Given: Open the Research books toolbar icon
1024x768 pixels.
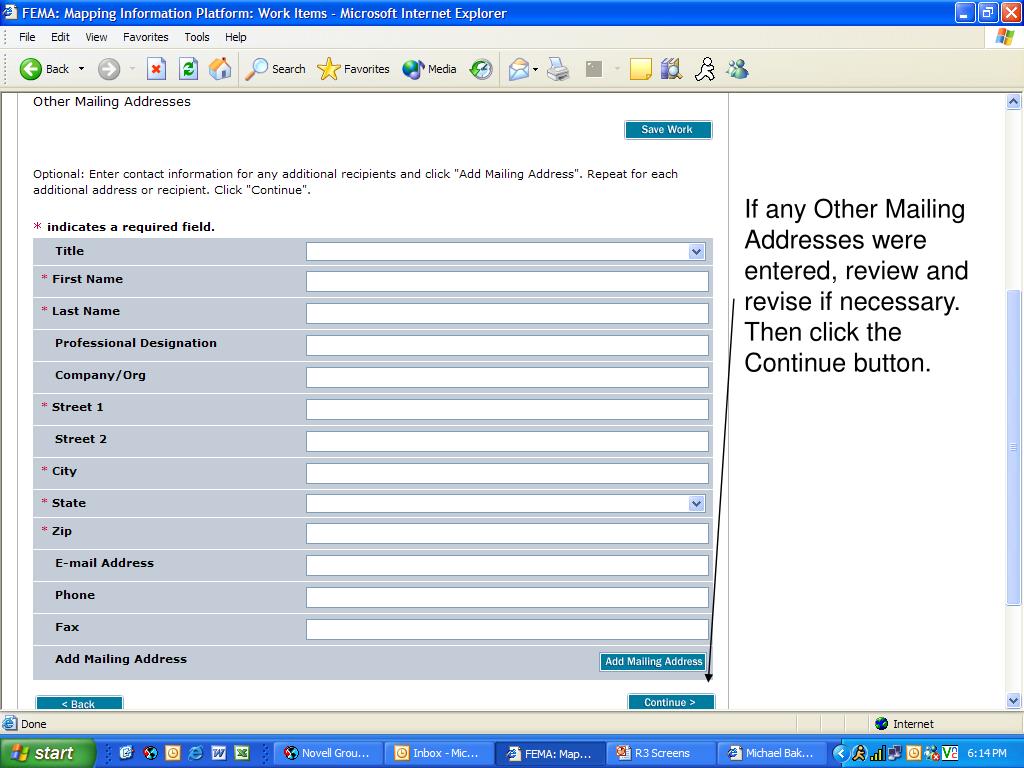Looking at the screenshot, I should (671, 69).
